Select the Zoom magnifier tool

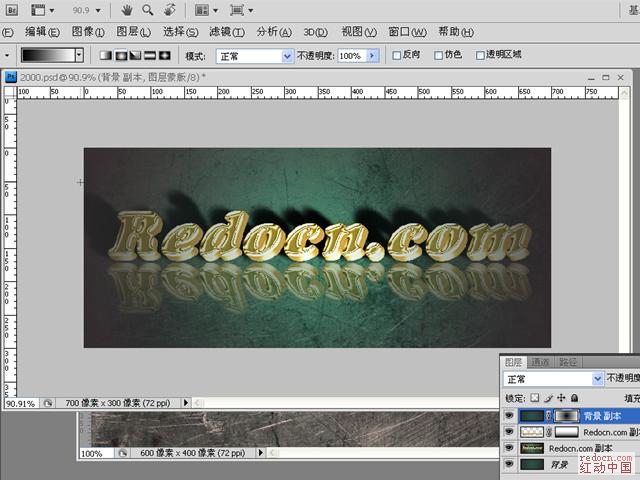tap(147, 10)
